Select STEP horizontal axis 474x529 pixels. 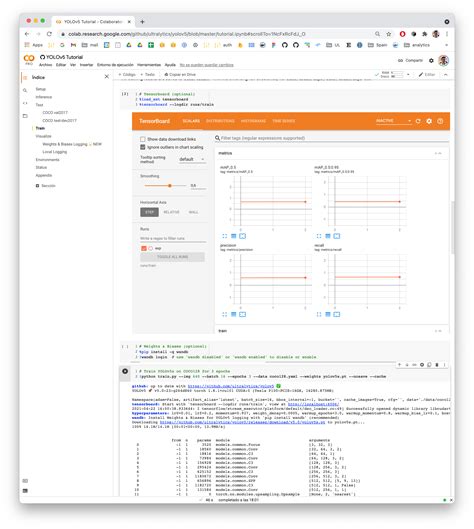pos(149,212)
